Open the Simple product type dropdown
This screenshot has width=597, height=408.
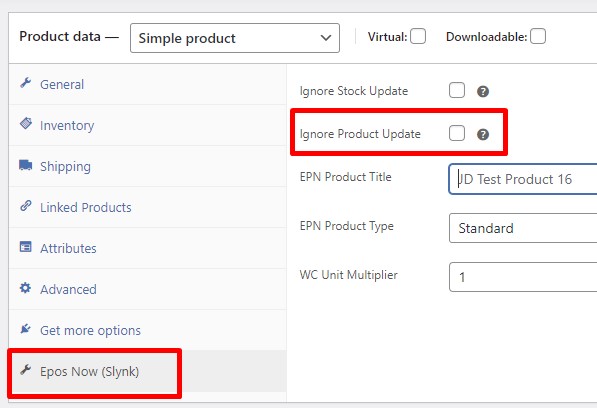click(235, 38)
